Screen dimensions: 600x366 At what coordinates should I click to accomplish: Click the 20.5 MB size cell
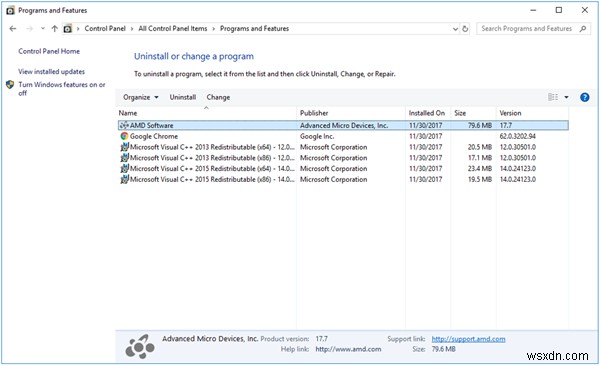click(479, 147)
